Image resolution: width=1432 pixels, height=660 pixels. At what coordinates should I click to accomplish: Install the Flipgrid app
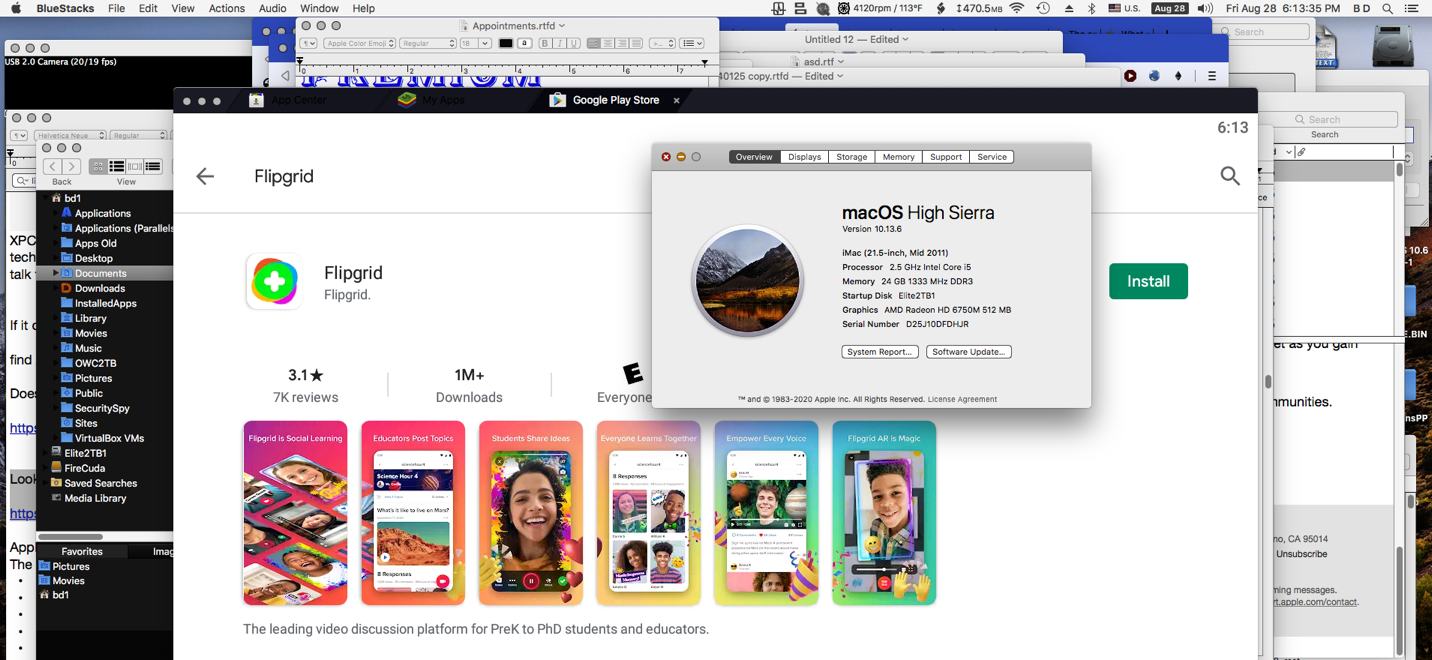tap(1148, 281)
